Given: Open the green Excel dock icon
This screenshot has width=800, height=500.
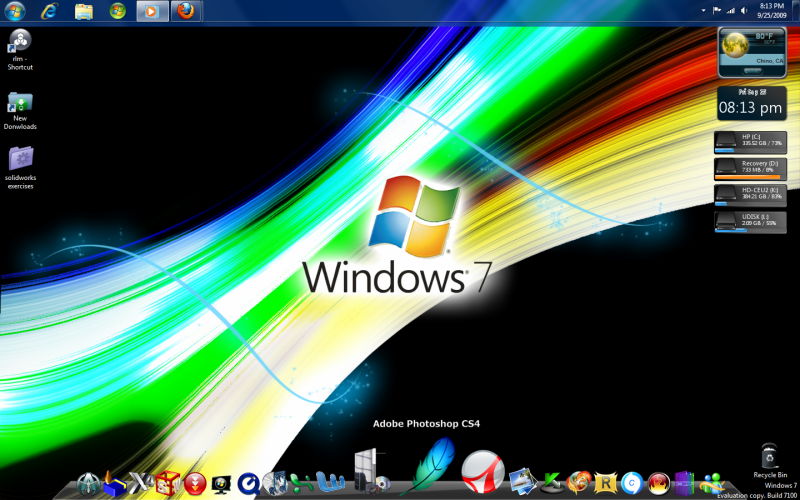Looking at the screenshot, I should point(302,483).
